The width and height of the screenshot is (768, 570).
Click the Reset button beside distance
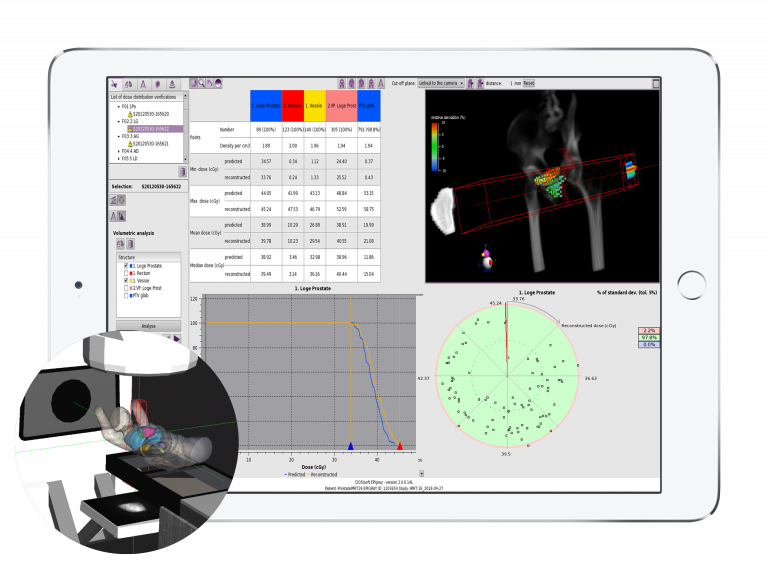(528, 84)
